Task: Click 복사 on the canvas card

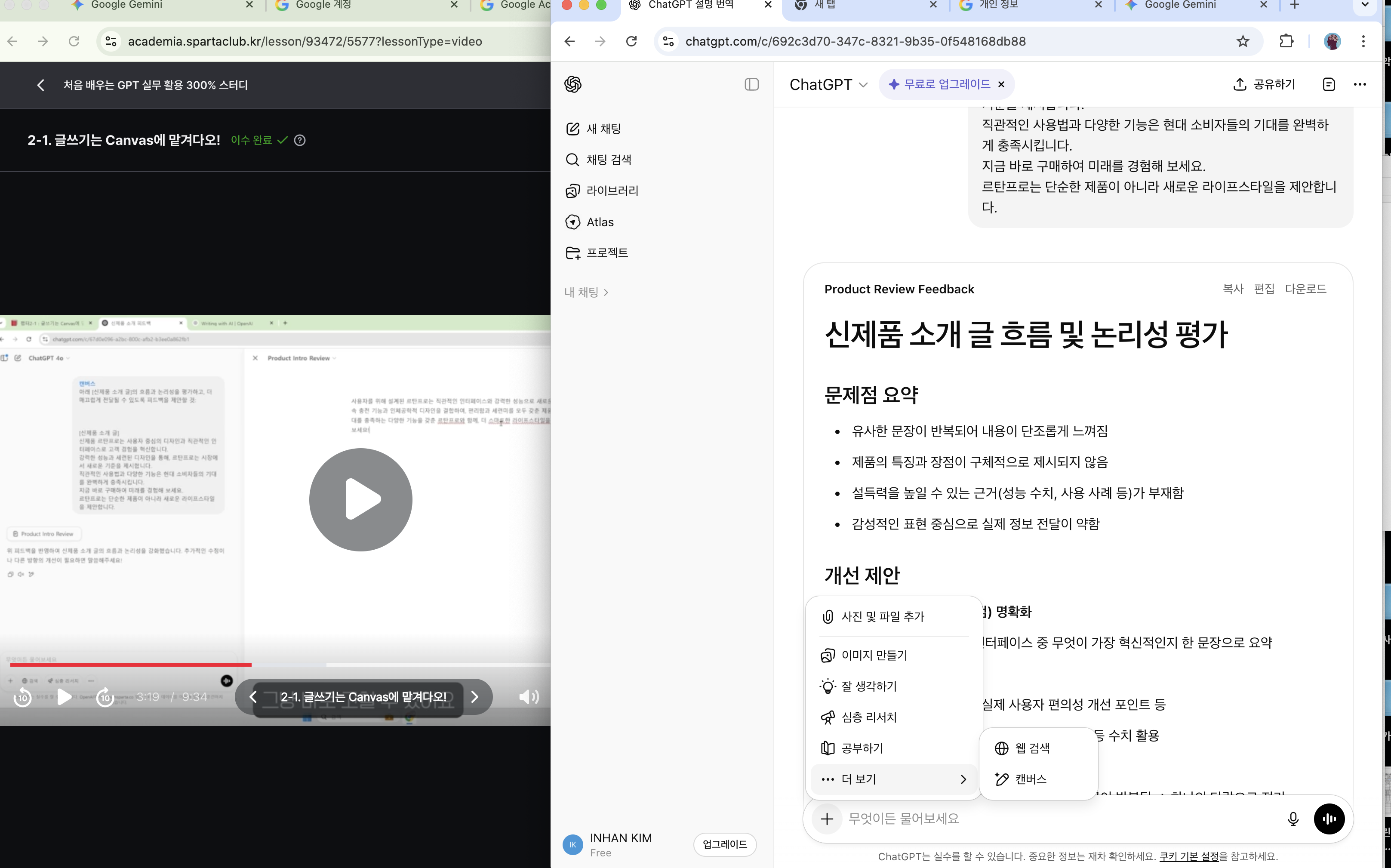Action: [1233, 289]
